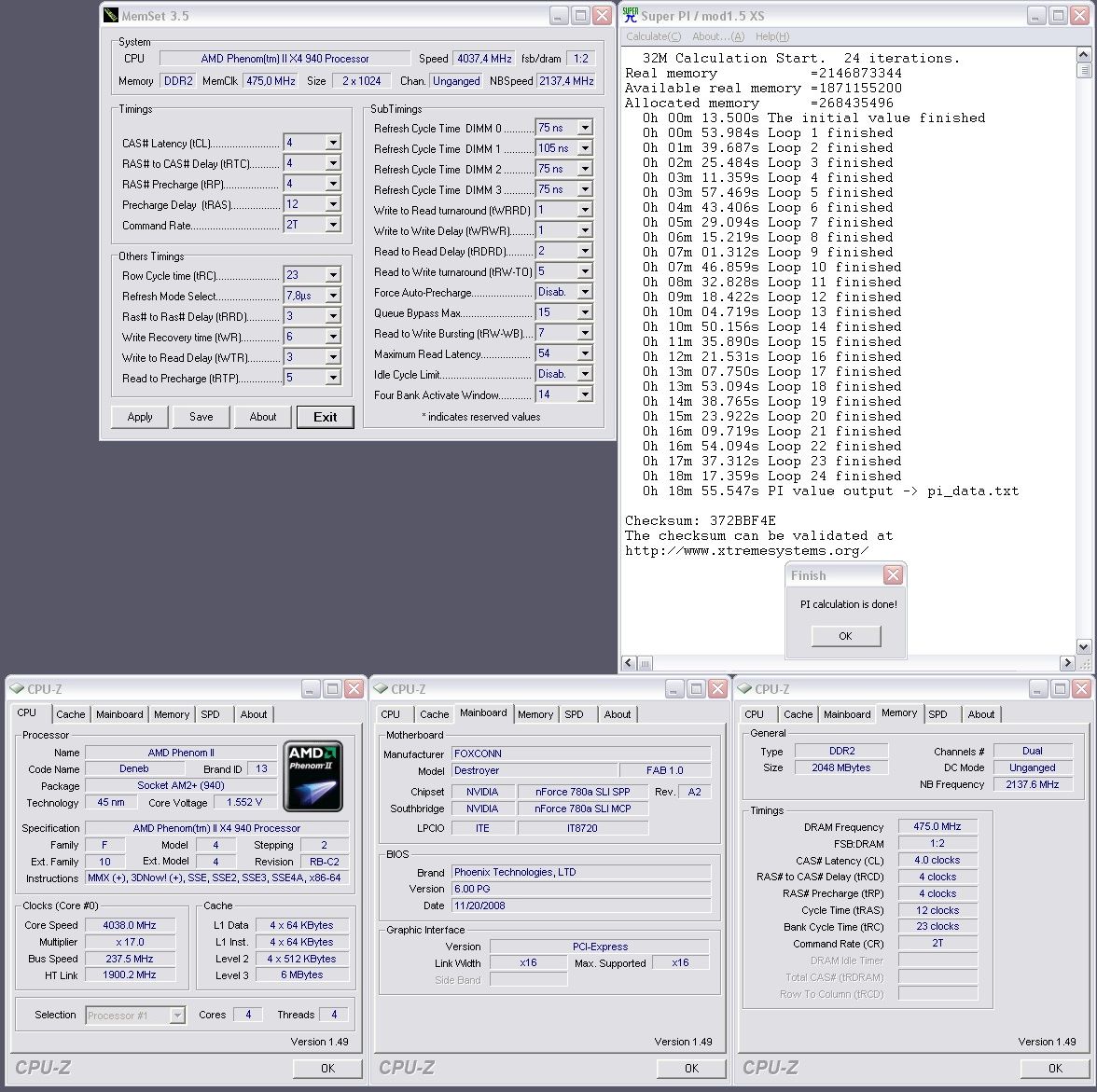1097x1092 pixels.
Task: Open the Processor #1 selection dropdown
Action: coord(177,1015)
